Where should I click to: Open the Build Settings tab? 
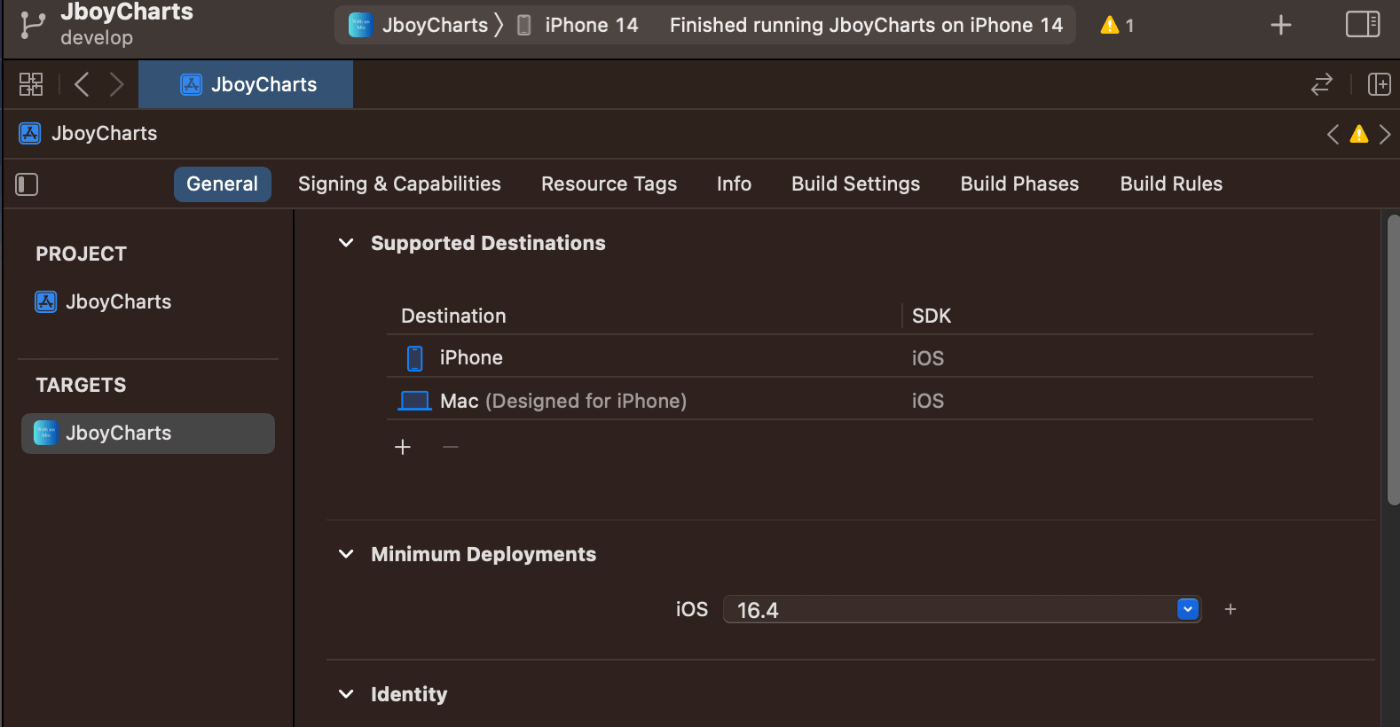coord(855,184)
